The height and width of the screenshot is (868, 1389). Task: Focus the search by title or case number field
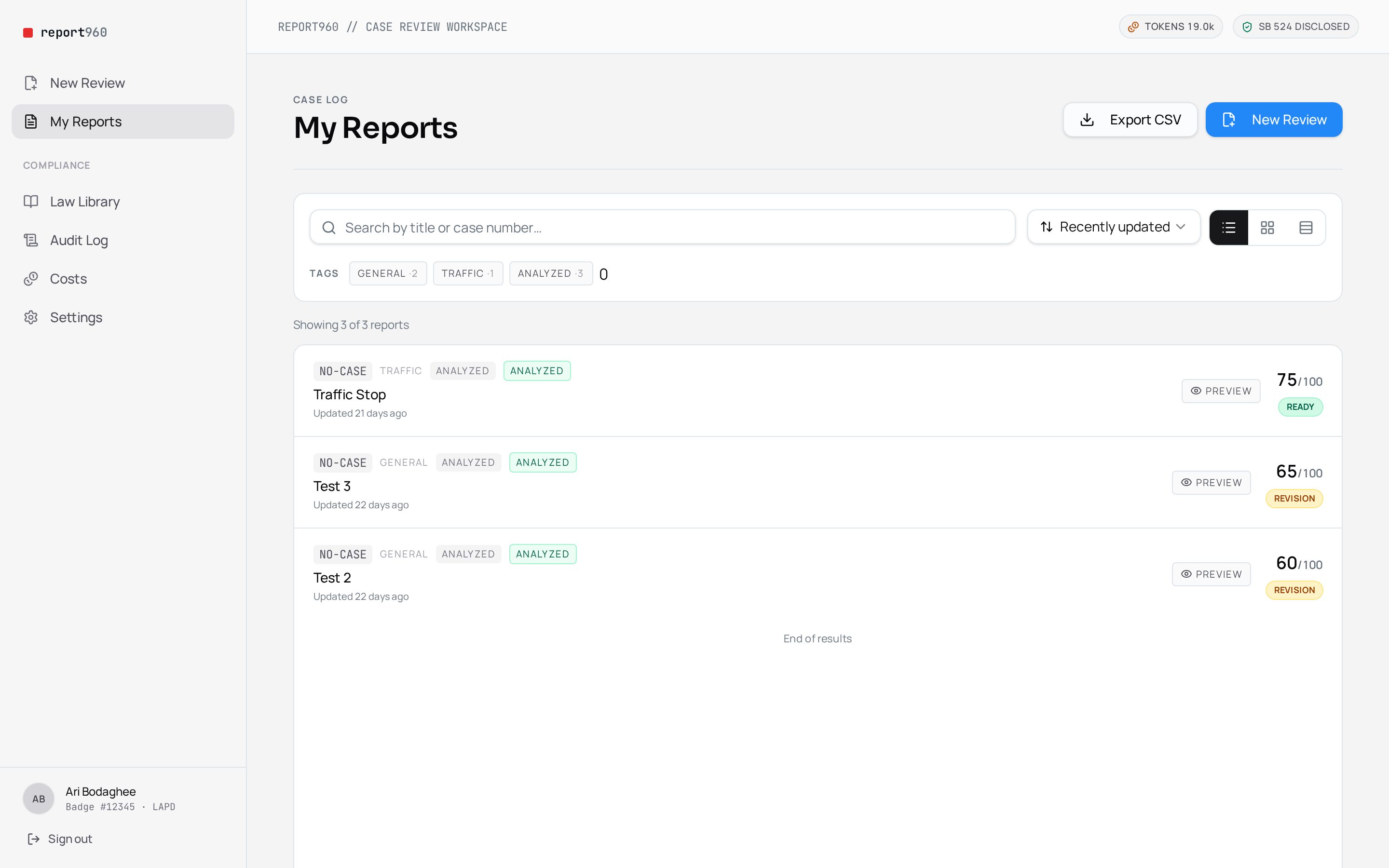(662, 227)
